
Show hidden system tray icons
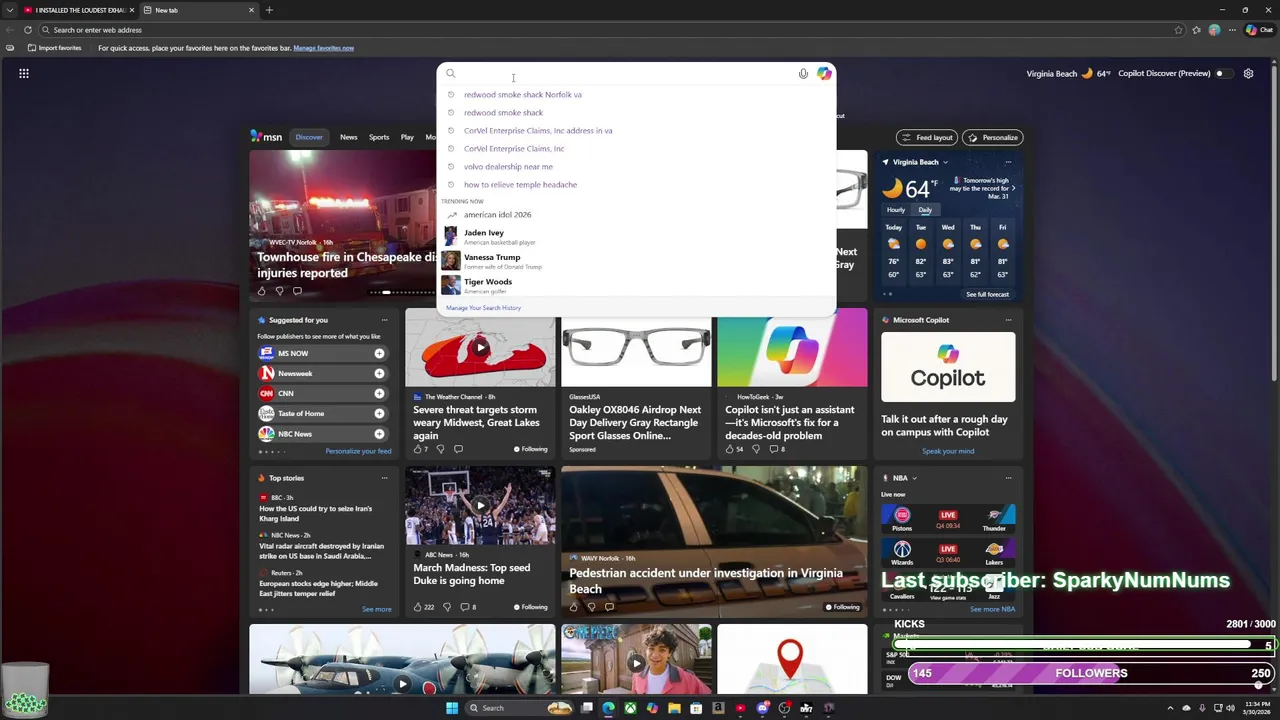coord(1172,708)
